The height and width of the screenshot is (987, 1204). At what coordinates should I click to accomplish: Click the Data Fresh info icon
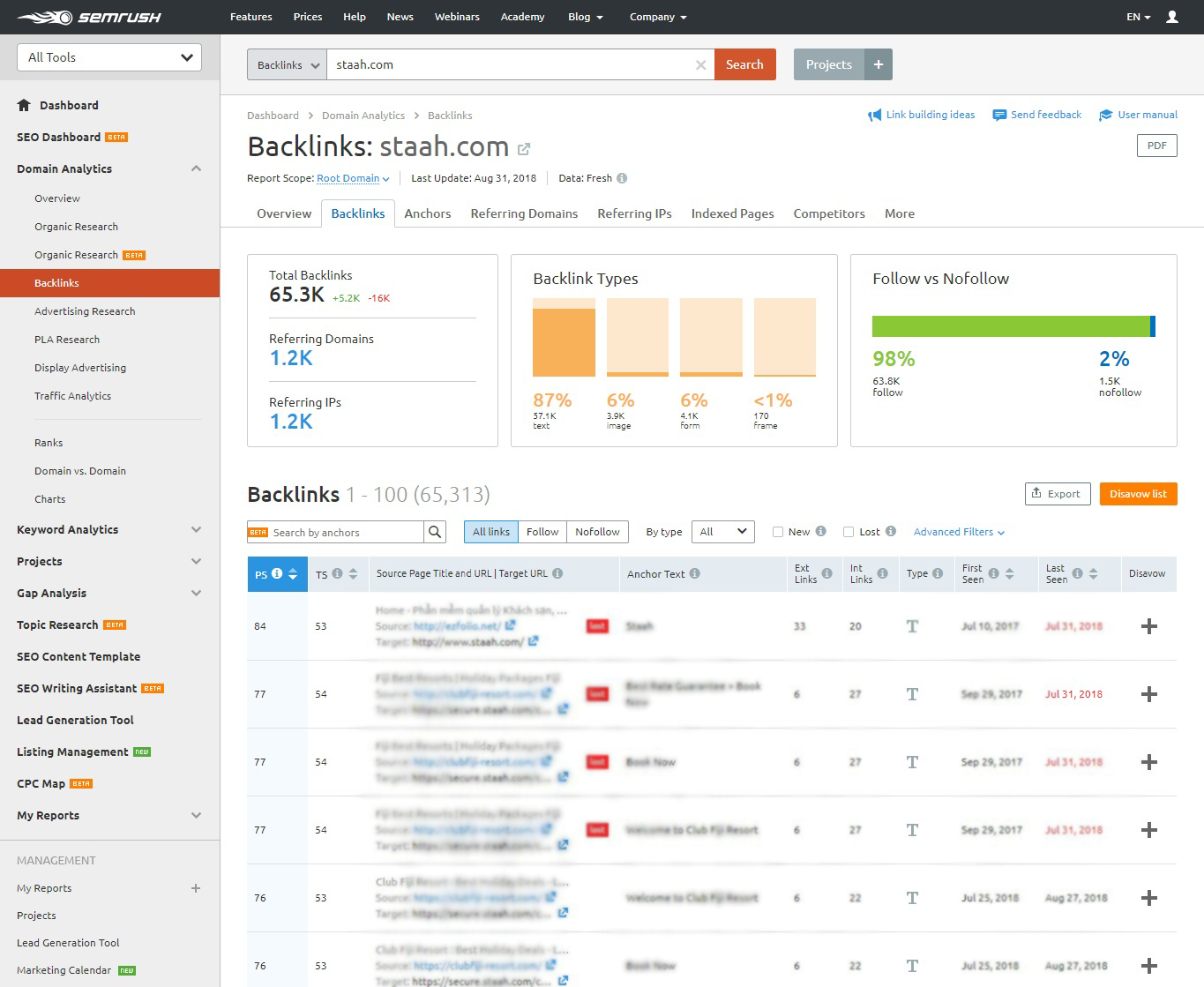click(622, 178)
